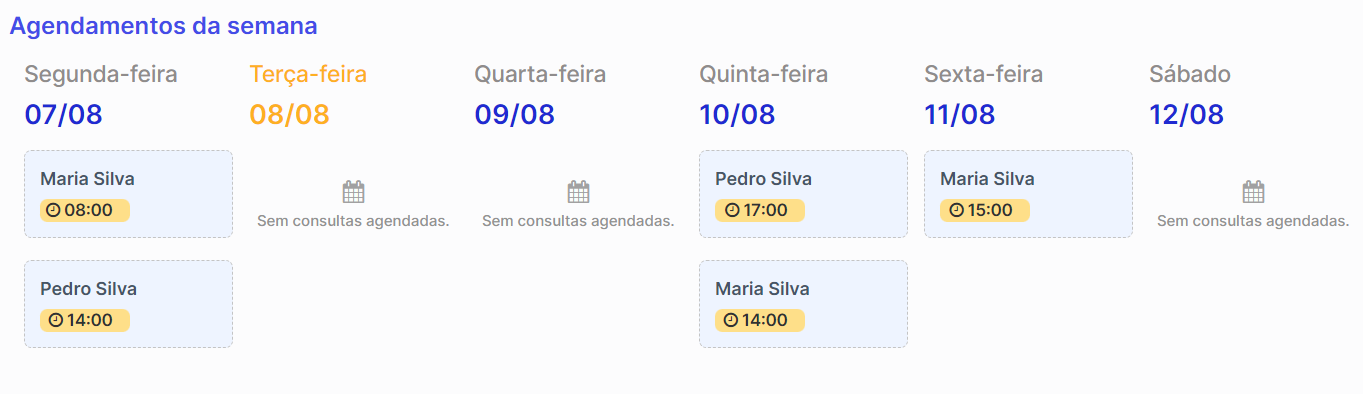The width and height of the screenshot is (1363, 394).
Task: Click the Agendamentos da semana heading
Action: pos(164,26)
